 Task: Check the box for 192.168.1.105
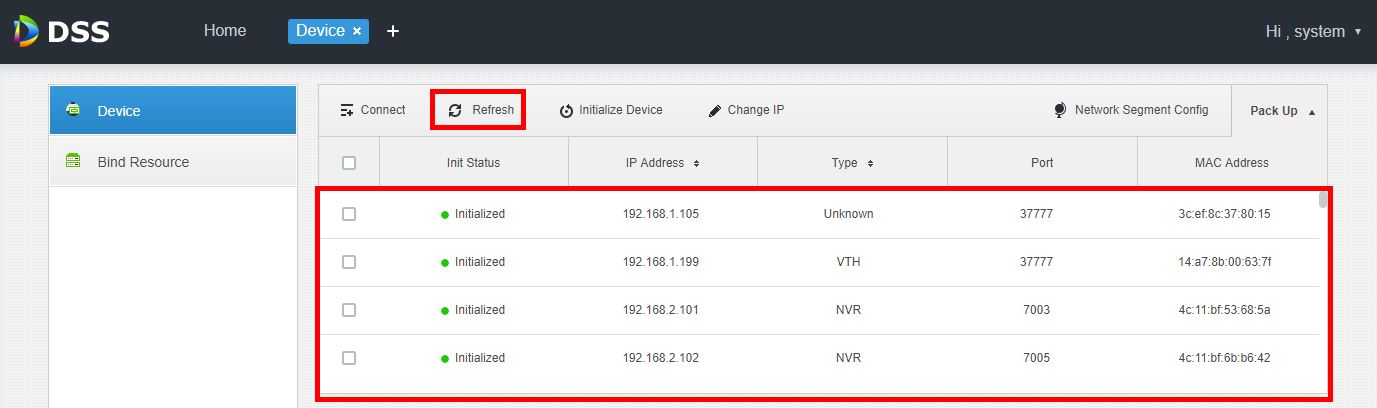coord(349,214)
